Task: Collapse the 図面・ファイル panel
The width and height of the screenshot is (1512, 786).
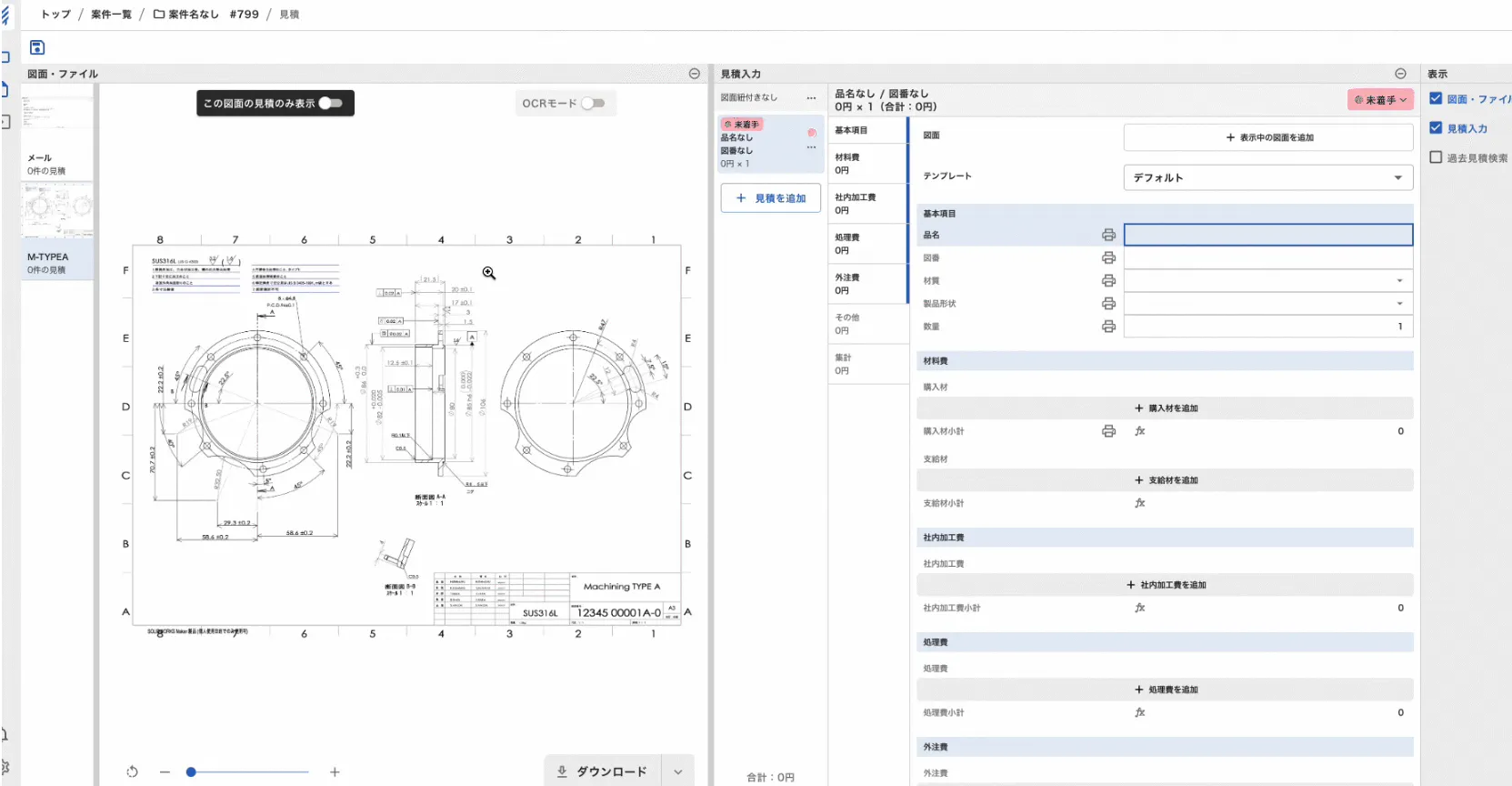Action: click(695, 74)
